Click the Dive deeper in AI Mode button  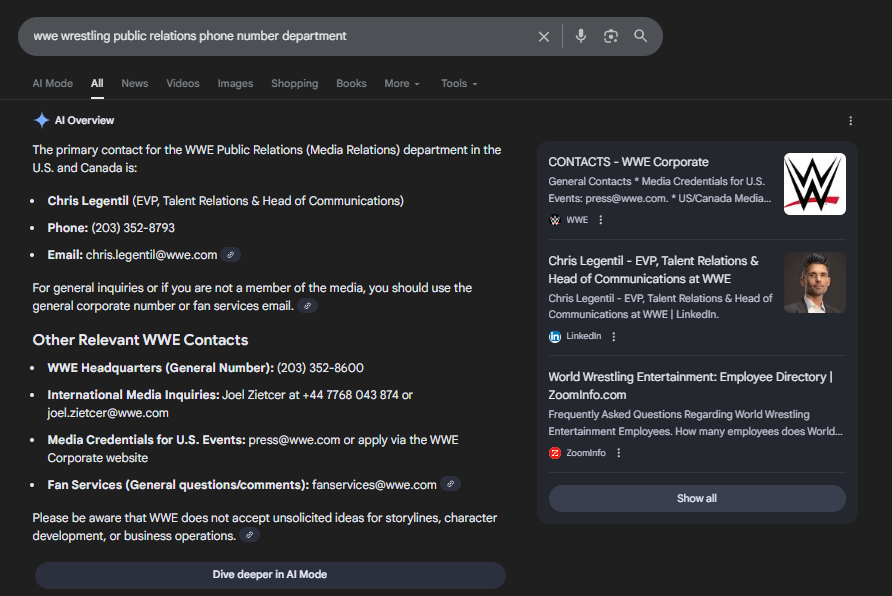270,575
